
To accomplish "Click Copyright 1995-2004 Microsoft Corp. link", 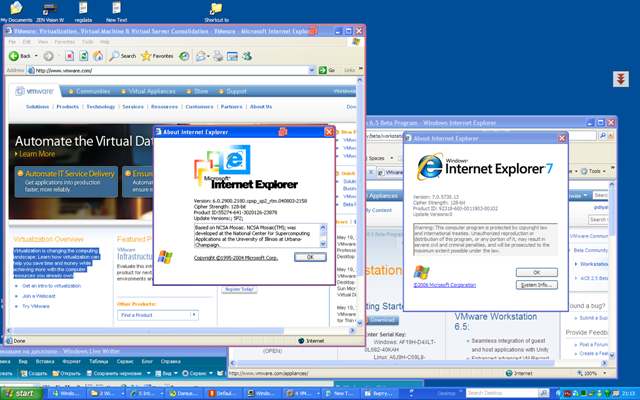I will point(236,258).
